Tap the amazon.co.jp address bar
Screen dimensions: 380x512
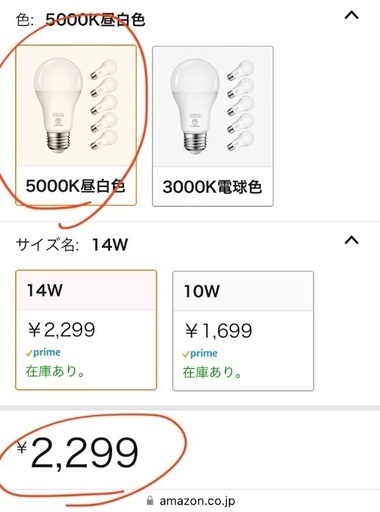click(x=191, y=501)
